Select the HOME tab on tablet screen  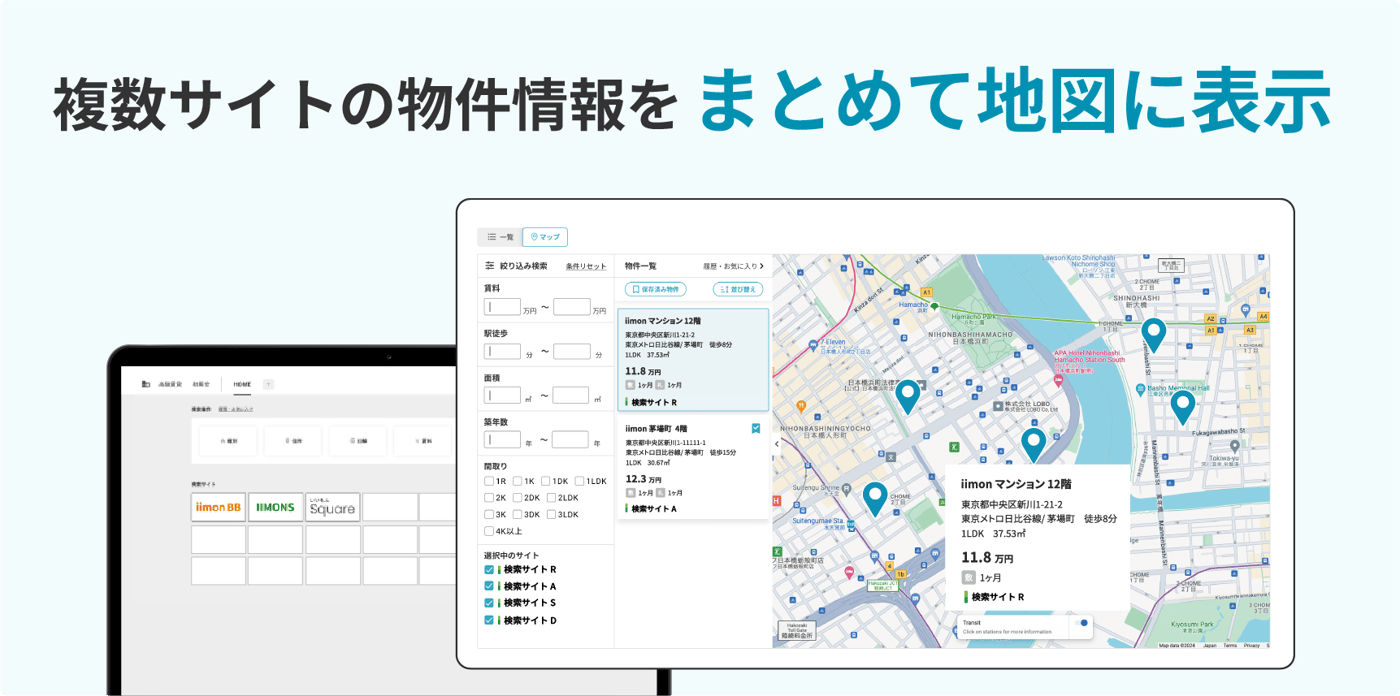pyautogui.click(x=242, y=384)
